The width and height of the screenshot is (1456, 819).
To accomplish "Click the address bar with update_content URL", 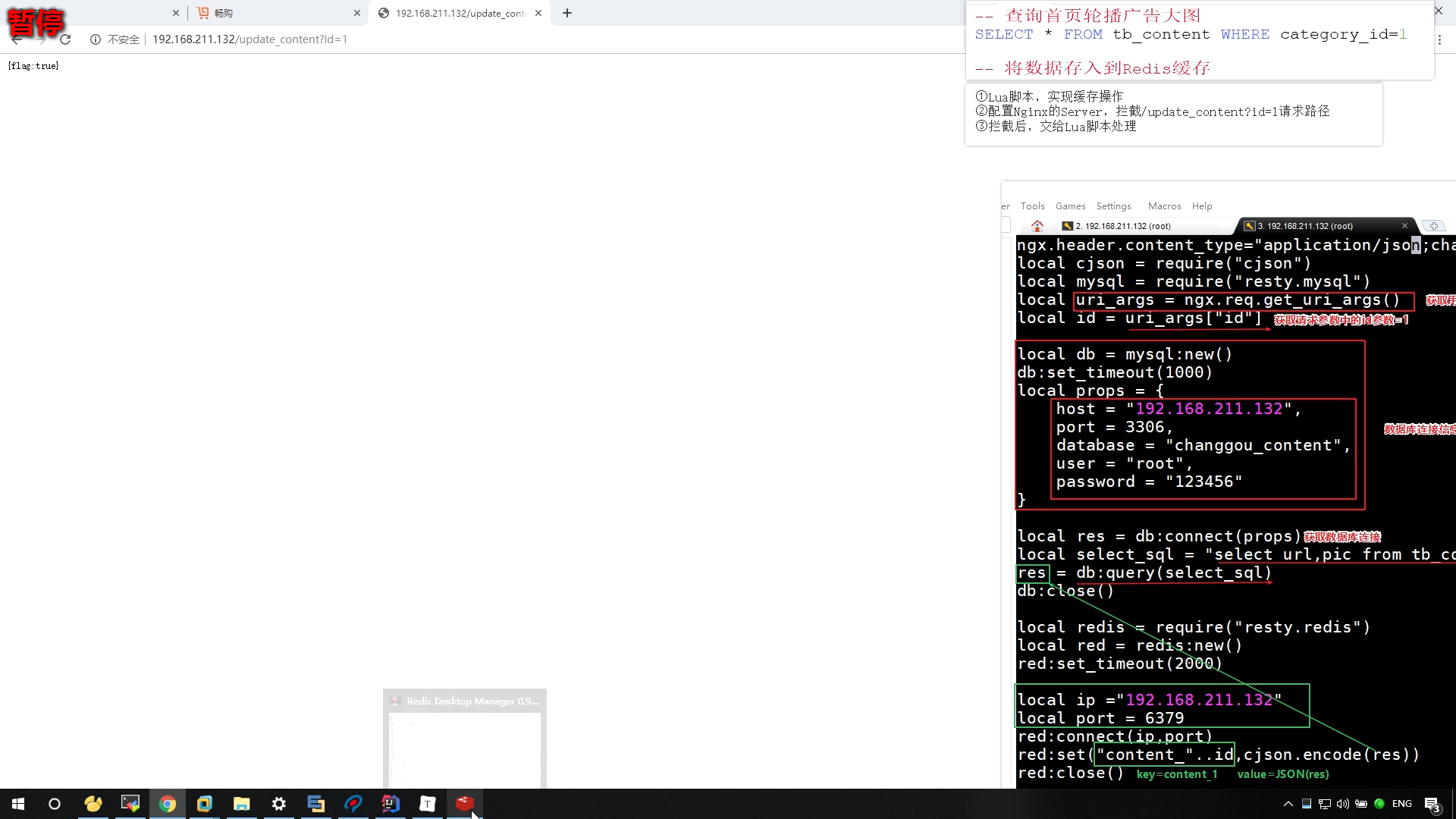I will click(249, 39).
